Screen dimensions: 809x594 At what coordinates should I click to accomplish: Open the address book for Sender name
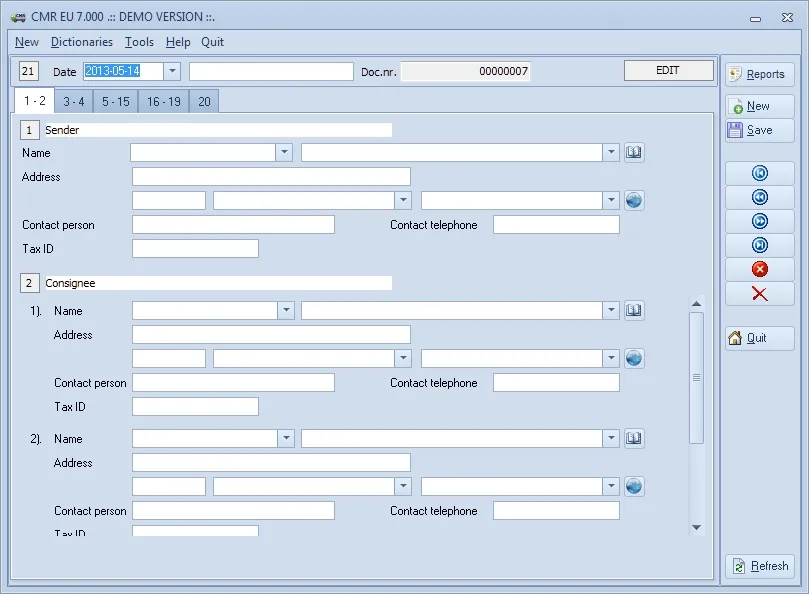tap(634, 152)
